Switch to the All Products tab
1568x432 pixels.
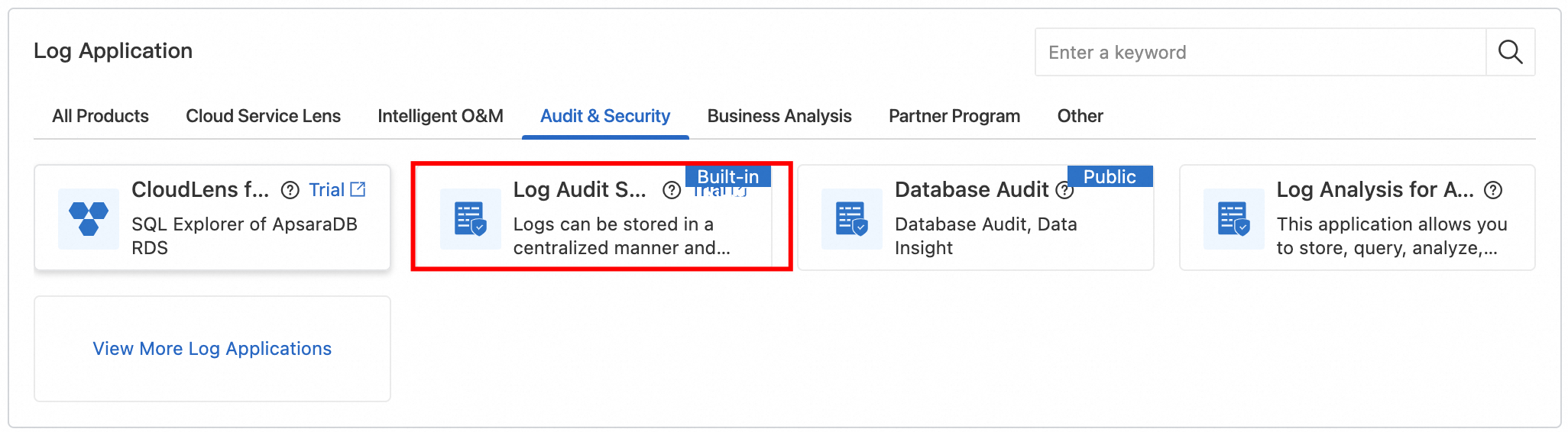tap(100, 116)
